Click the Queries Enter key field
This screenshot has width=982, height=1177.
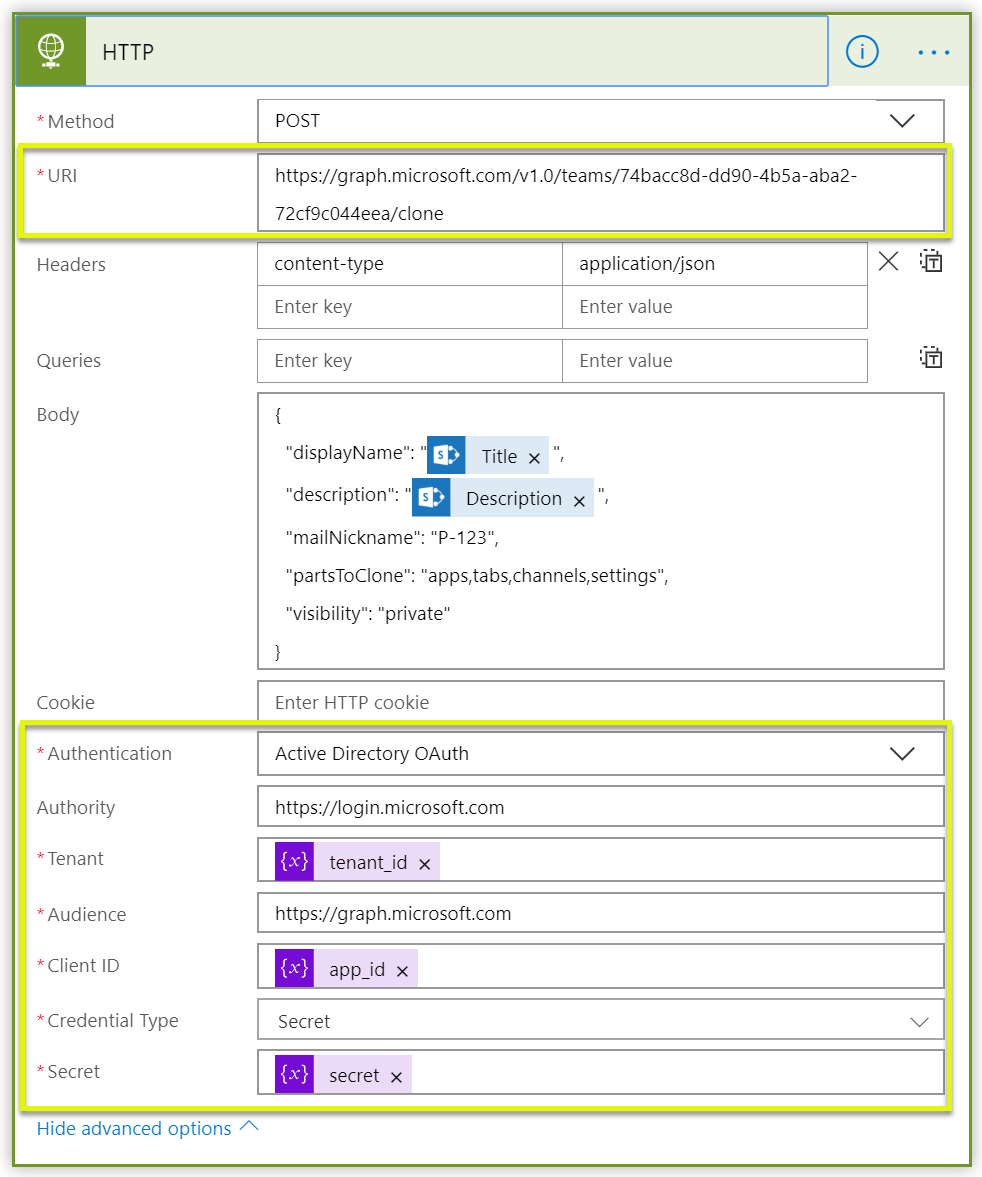pyautogui.click(x=410, y=360)
